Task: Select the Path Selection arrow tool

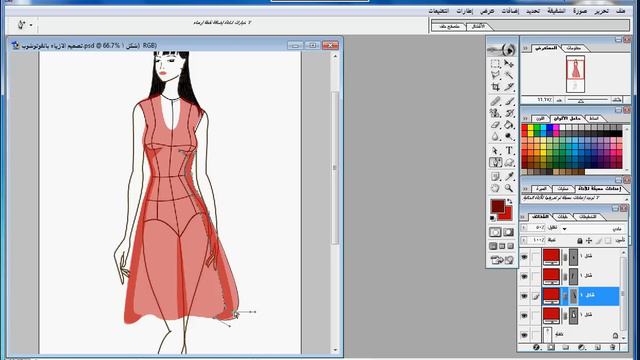Action: [495, 151]
